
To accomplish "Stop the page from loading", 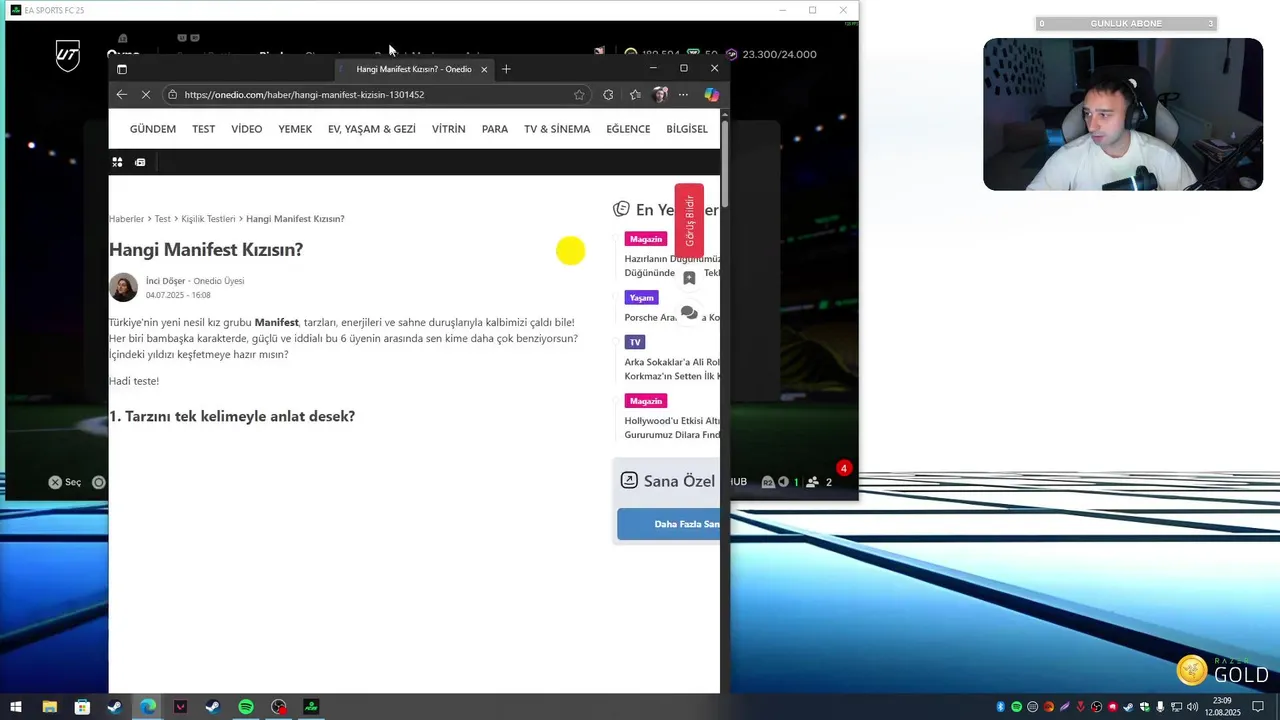I will pyautogui.click(x=146, y=95).
